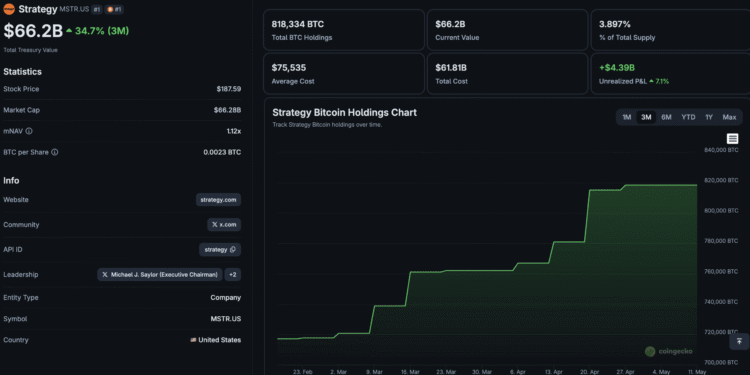This screenshot has height=375, width=750.
Task: Select the 1M chart range
Action: pyautogui.click(x=627, y=117)
